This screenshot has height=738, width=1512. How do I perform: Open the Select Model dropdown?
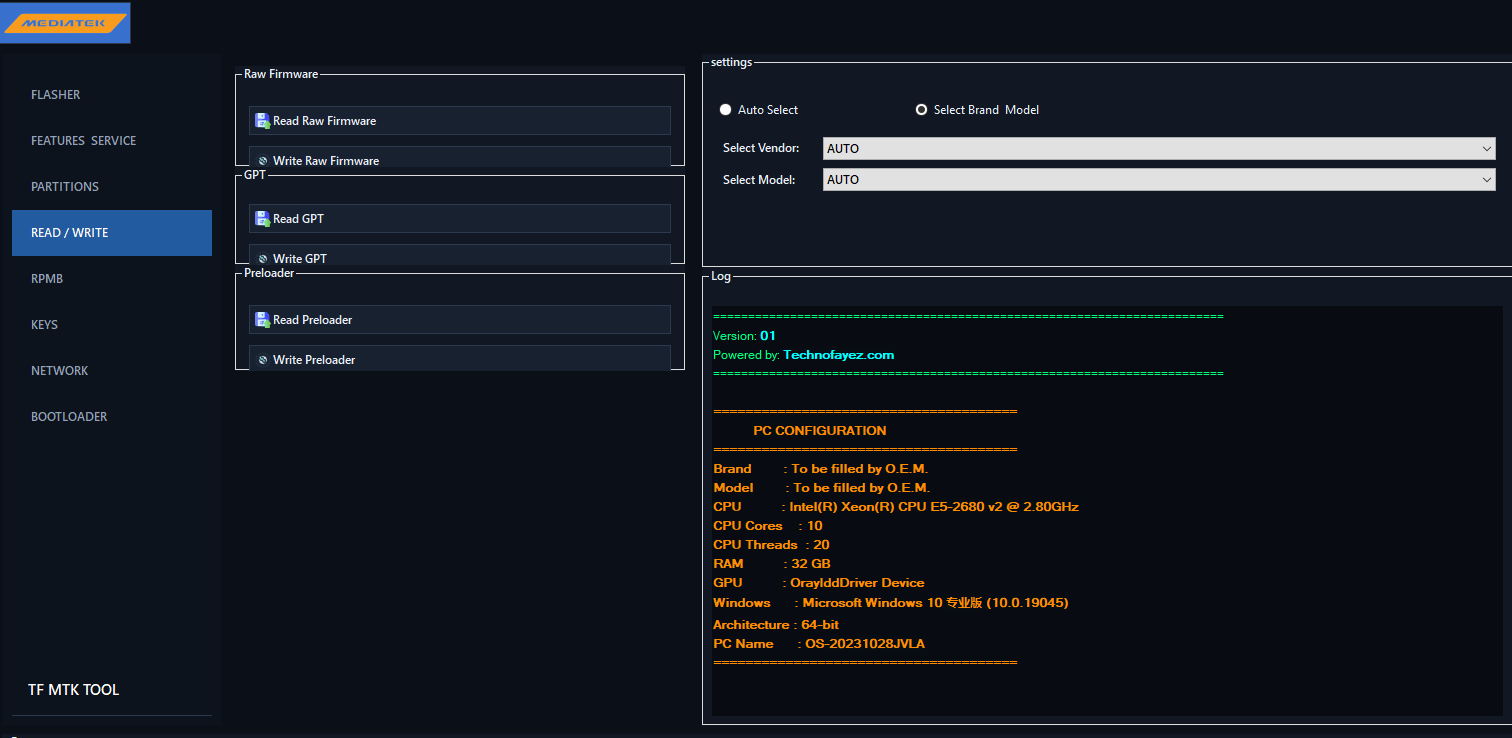coord(1159,180)
